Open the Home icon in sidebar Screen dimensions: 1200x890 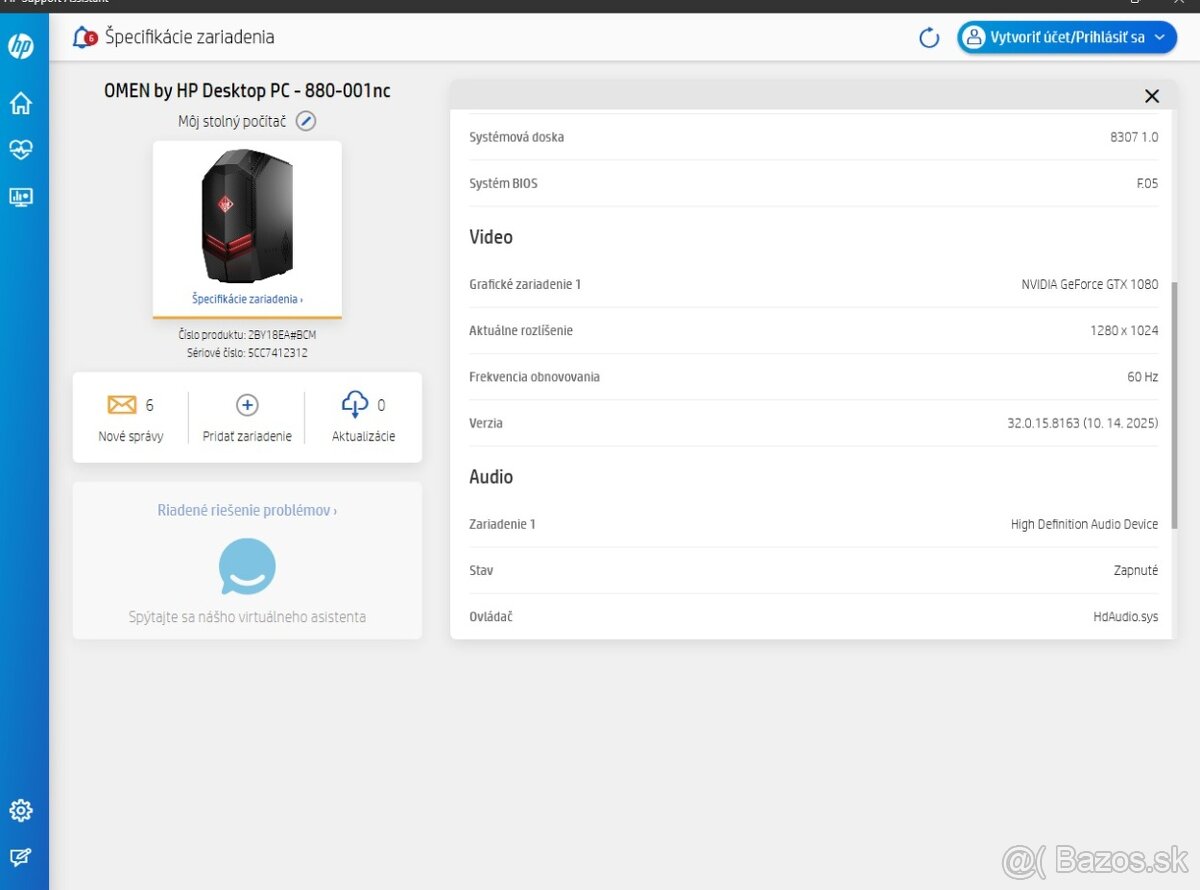[x=21, y=103]
